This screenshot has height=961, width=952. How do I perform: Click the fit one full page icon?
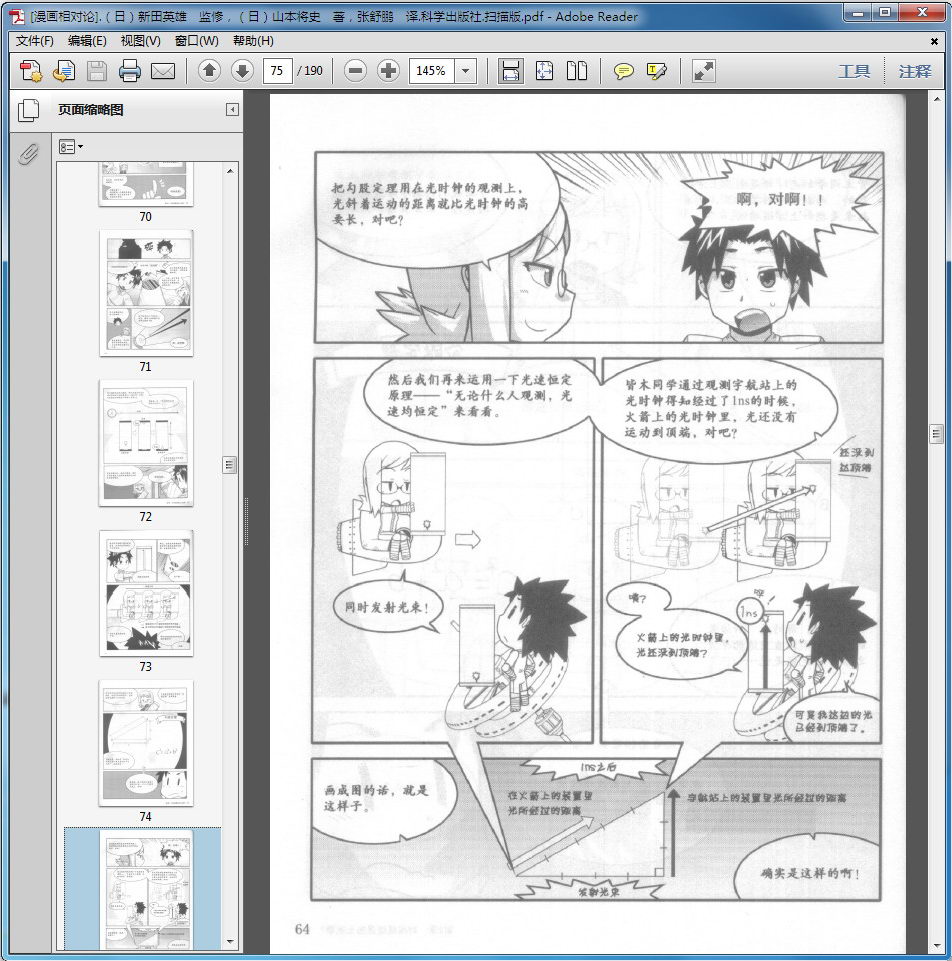pyautogui.click(x=544, y=71)
